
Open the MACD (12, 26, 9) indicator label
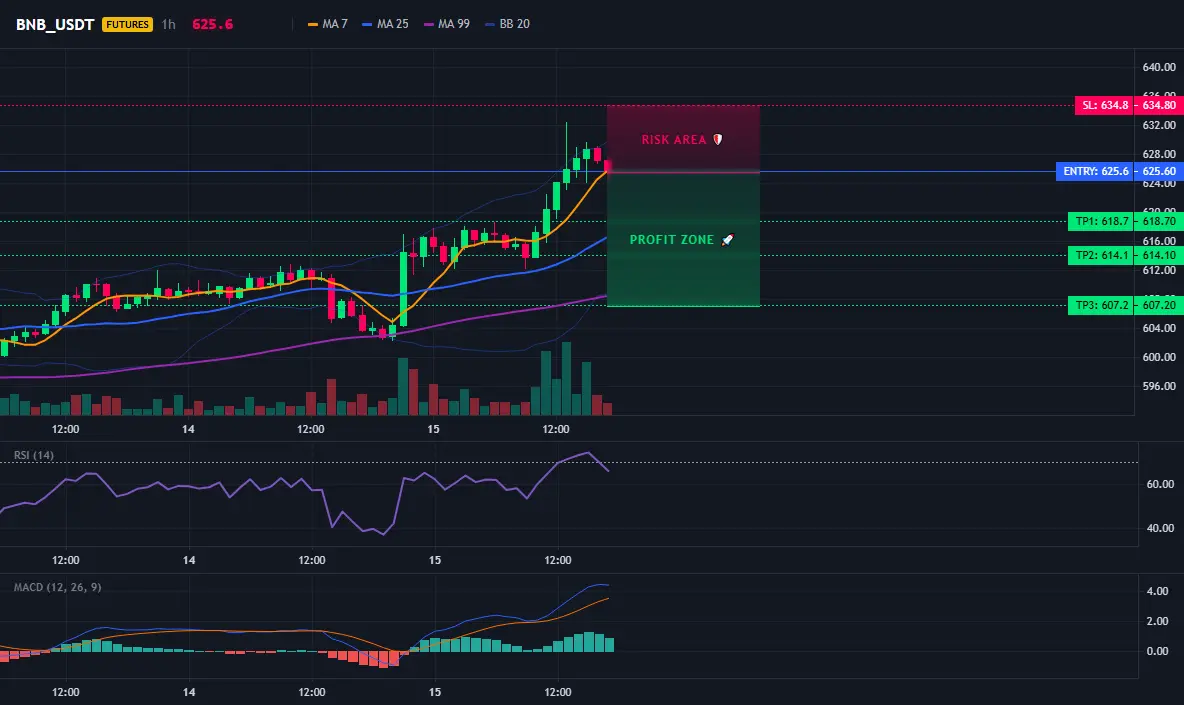pyautogui.click(x=57, y=587)
